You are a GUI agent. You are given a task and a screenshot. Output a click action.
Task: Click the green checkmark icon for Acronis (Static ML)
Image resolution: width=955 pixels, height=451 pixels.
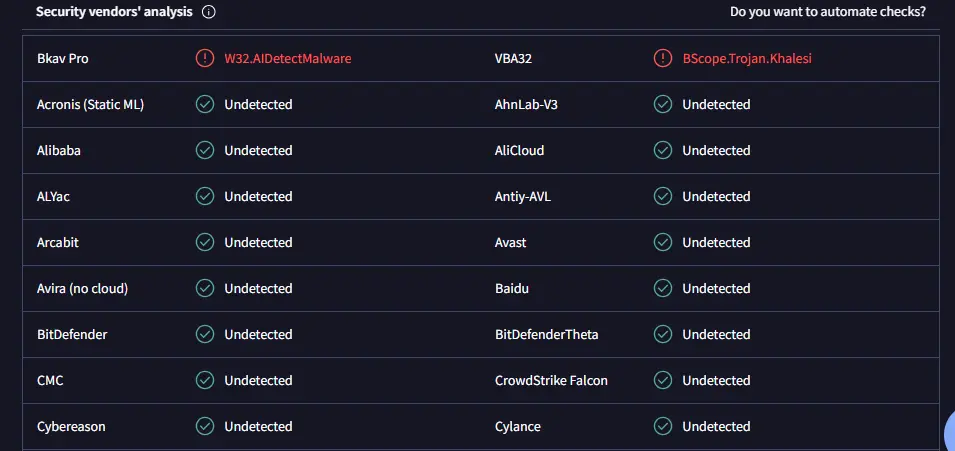point(205,104)
